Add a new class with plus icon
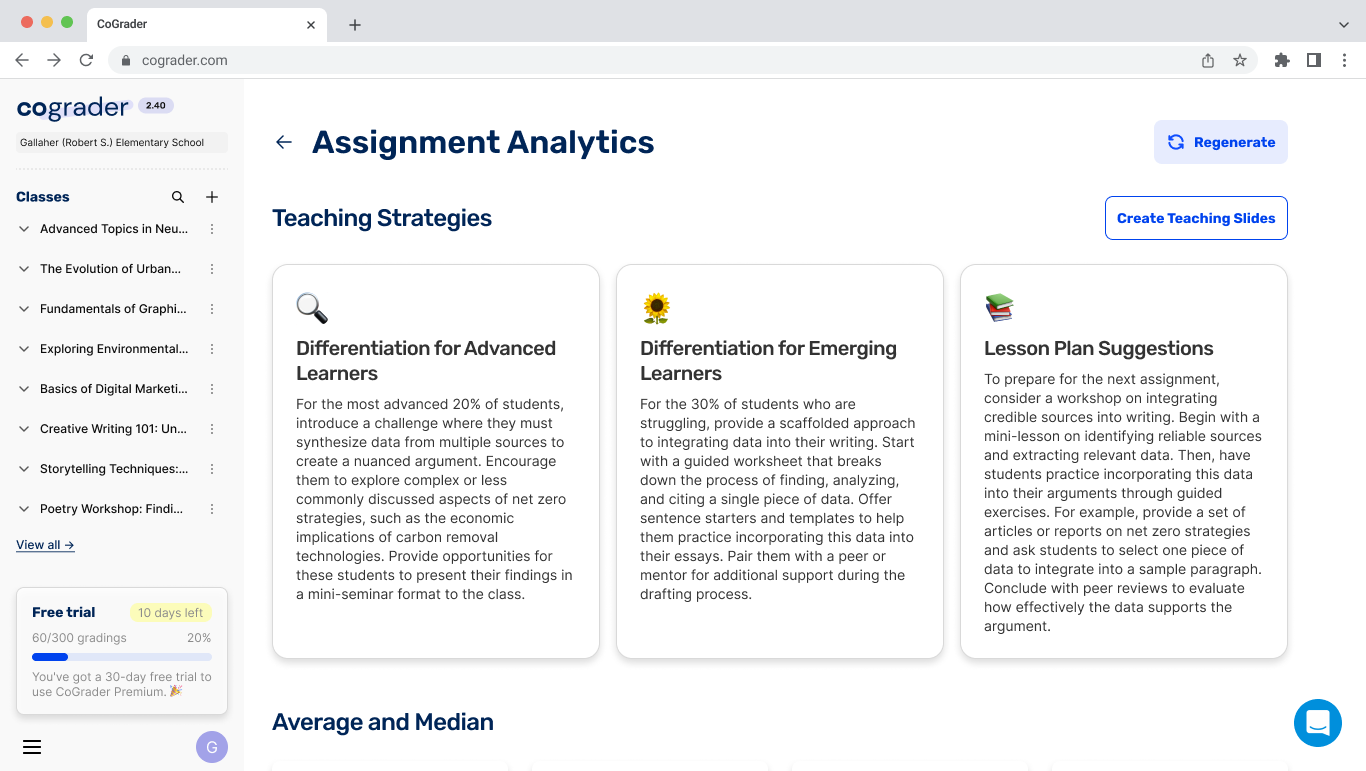Screen dimensions: 1366x771 point(212,197)
